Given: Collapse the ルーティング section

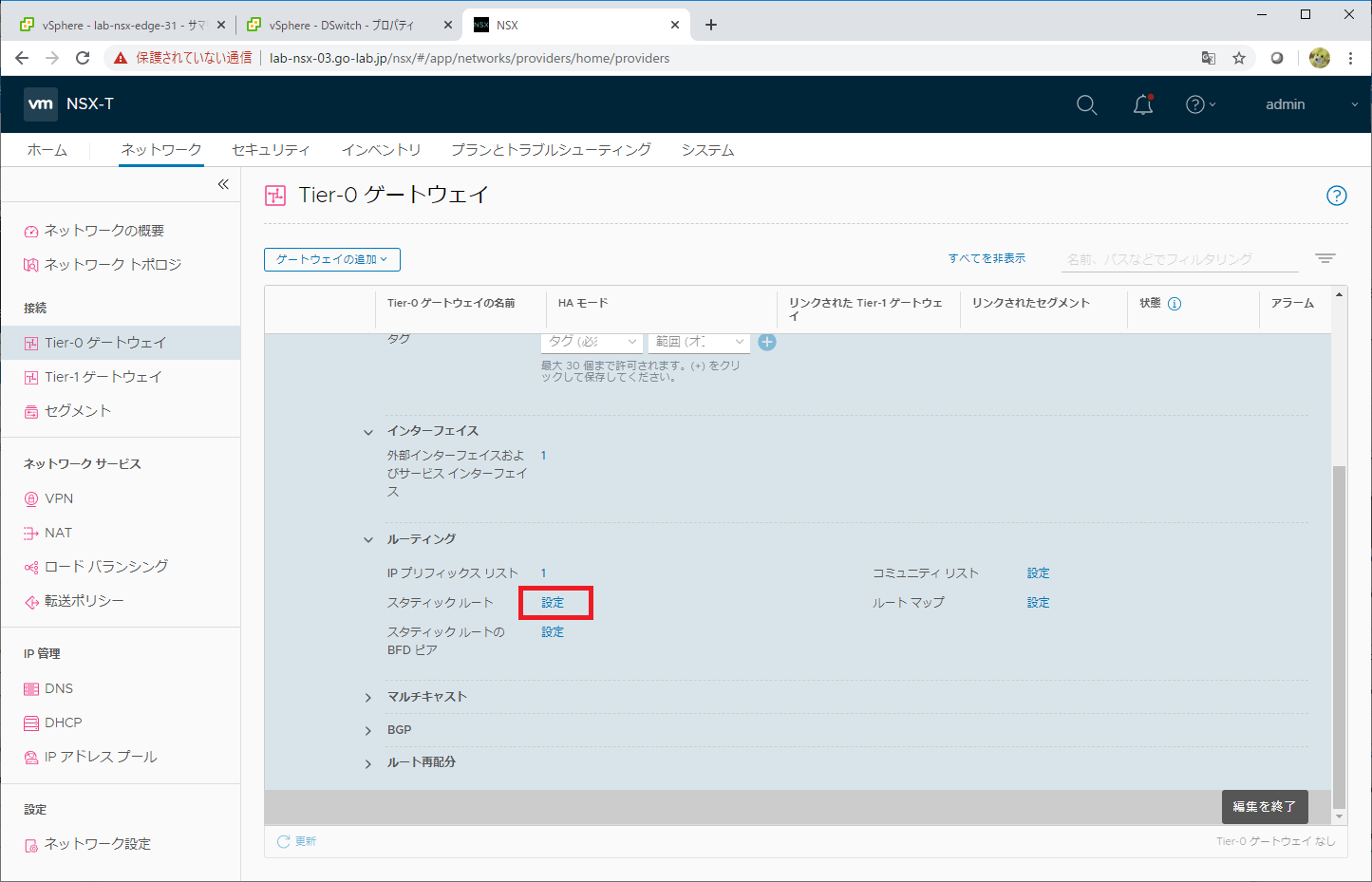Looking at the screenshot, I should (x=368, y=540).
